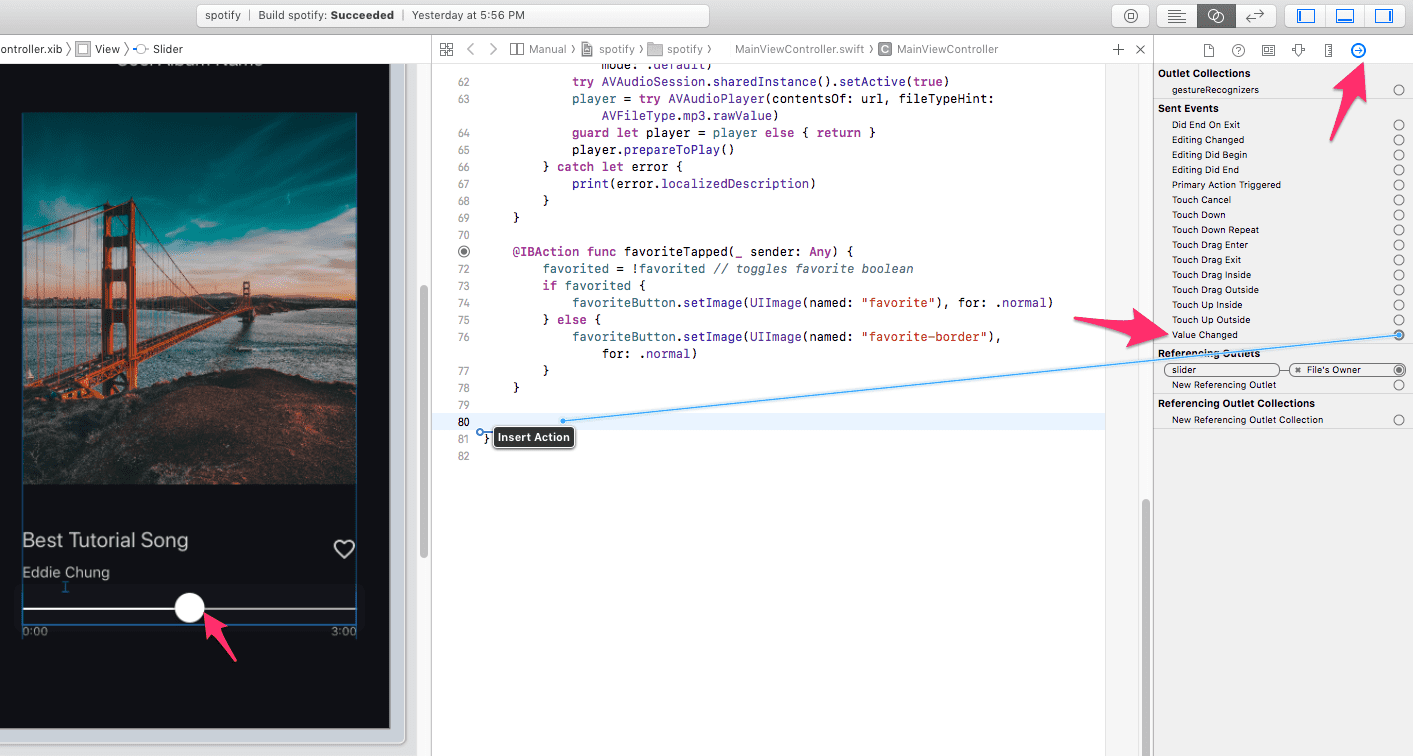The width and height of the screenshot is (1413, 756).
Task: Open the Connections inspector
Action: point(1358,50)
